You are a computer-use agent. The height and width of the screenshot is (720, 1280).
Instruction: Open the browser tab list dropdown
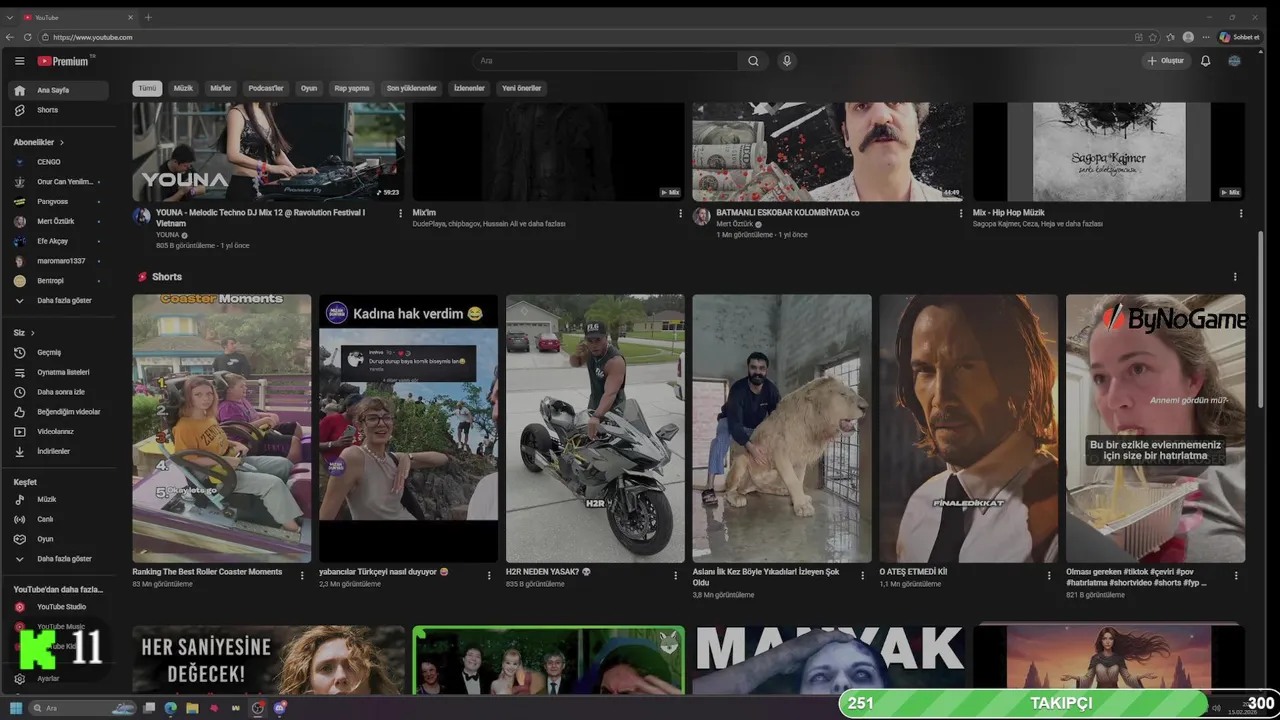point(10,17)
